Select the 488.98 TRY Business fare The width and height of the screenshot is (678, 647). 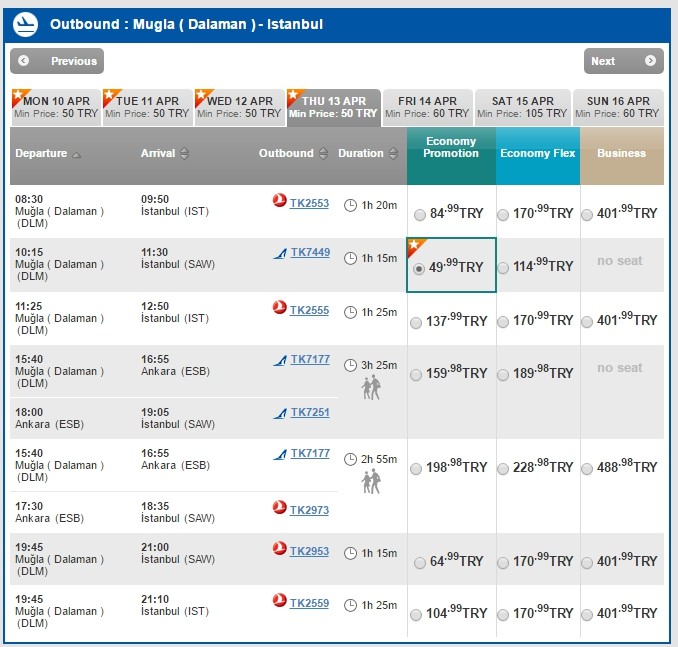coord(587,468)
